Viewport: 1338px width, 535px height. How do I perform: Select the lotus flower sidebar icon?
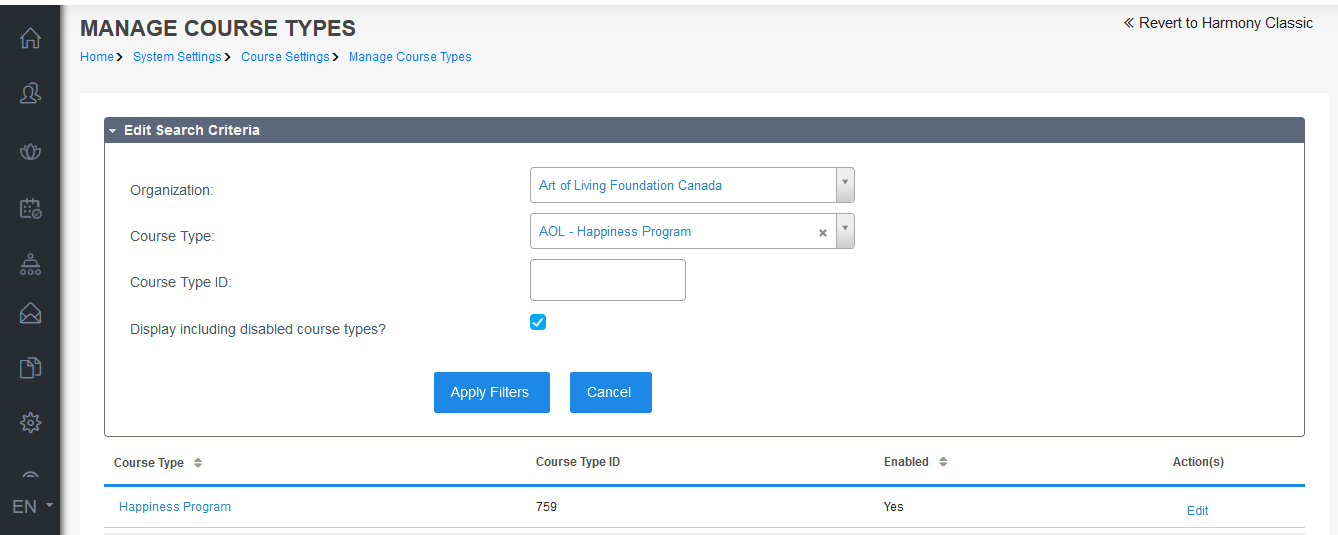pos(30,151)
